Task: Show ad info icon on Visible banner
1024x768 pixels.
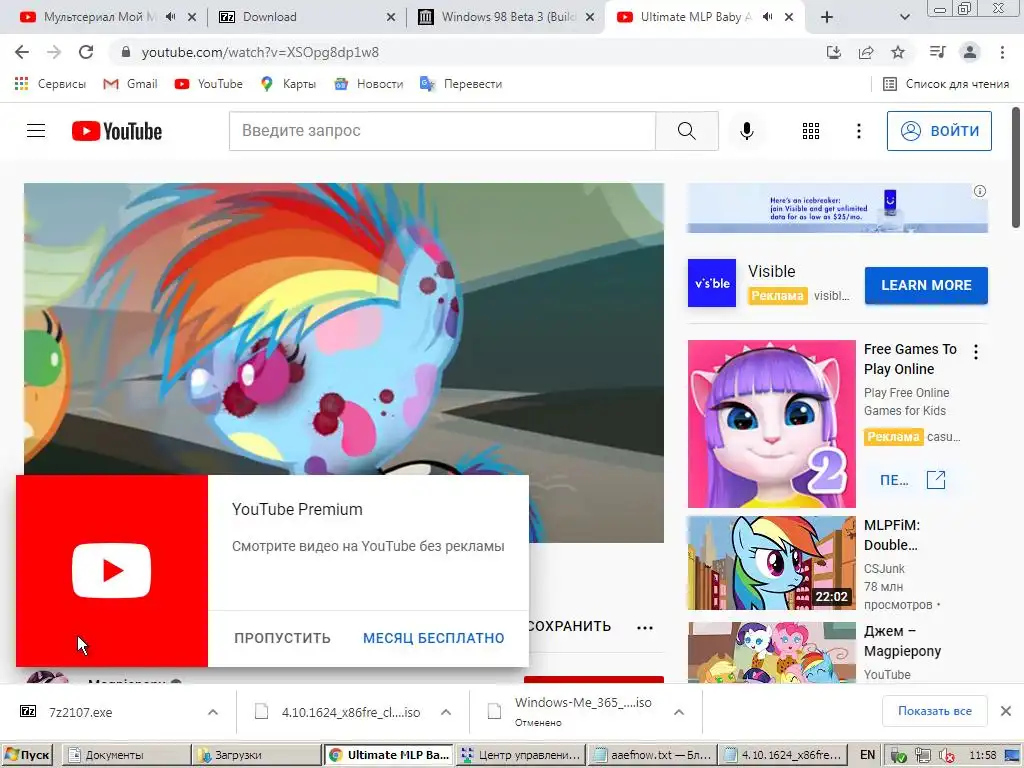Action: coord(980,191)
